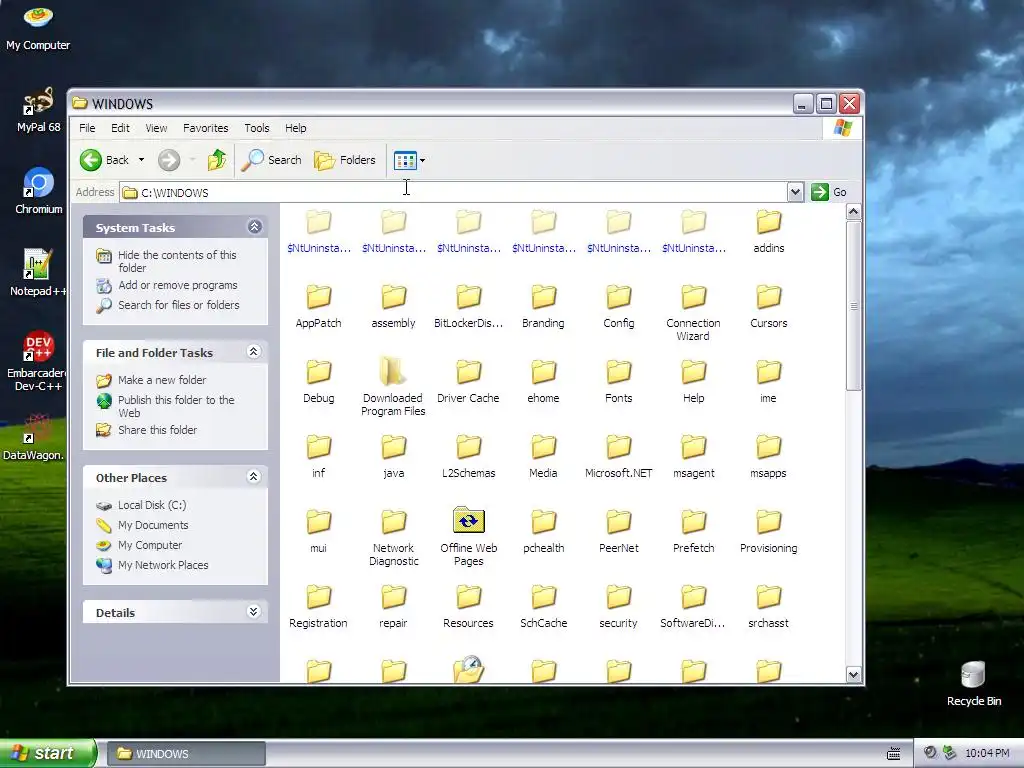Click the scrollbar up arrow

(854, 212)
